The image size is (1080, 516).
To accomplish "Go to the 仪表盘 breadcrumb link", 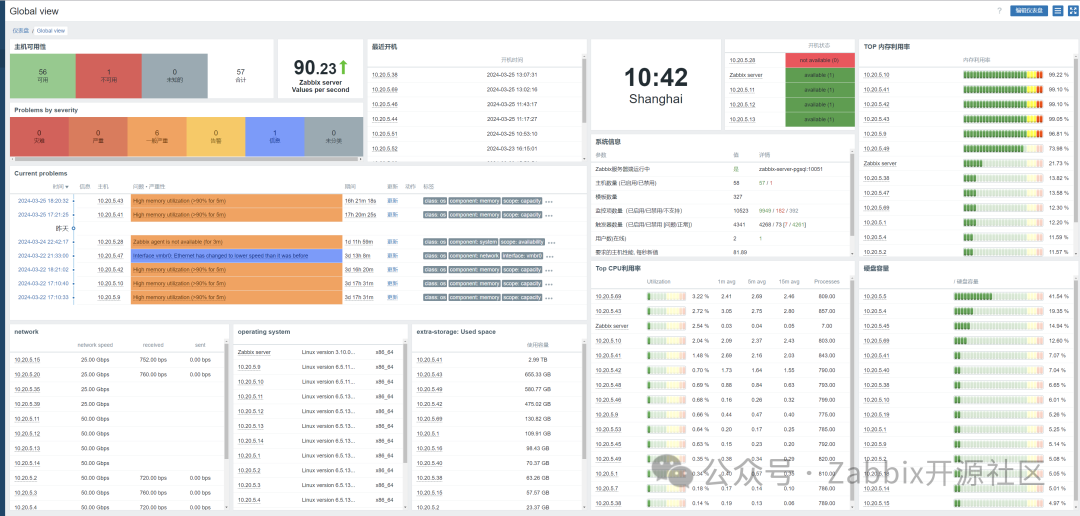I will [21, 31].
